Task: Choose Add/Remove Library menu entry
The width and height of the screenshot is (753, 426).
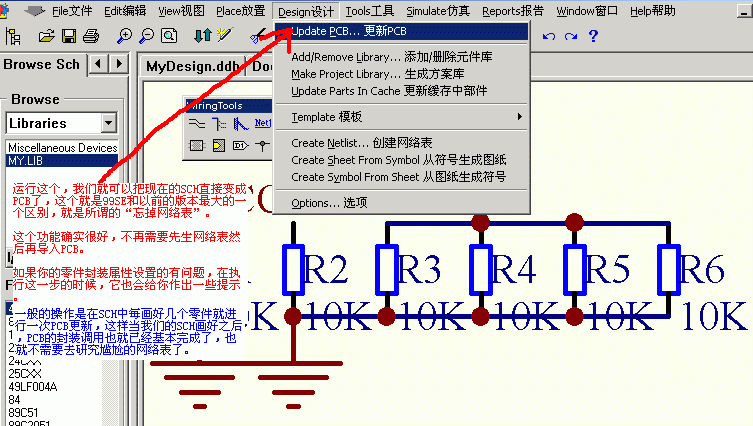Action: (x=401, y=57)
